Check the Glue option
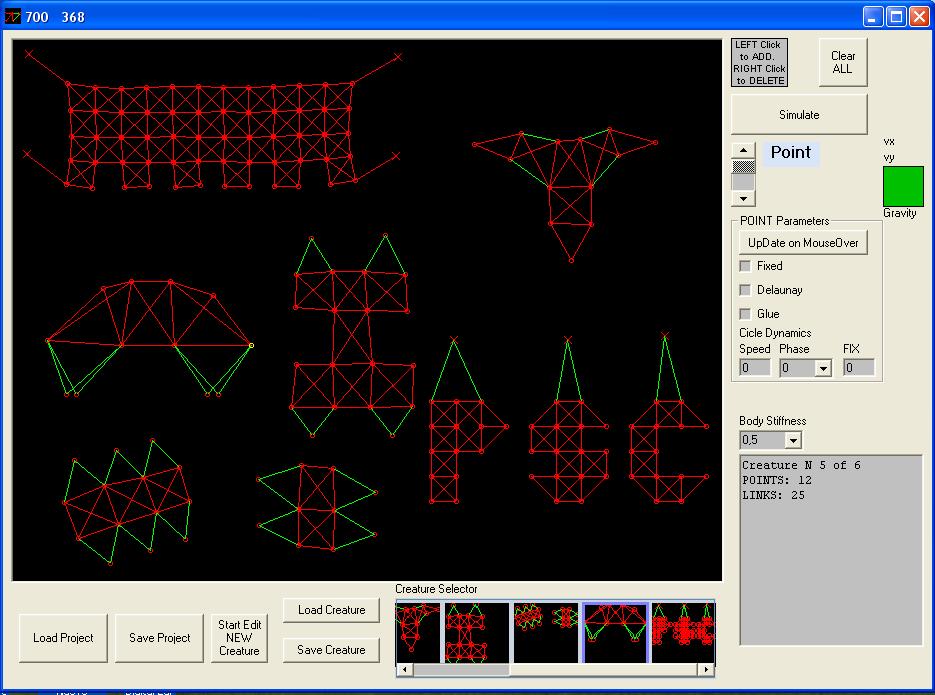Screen dimensions: 935x695 click(745, 314)
